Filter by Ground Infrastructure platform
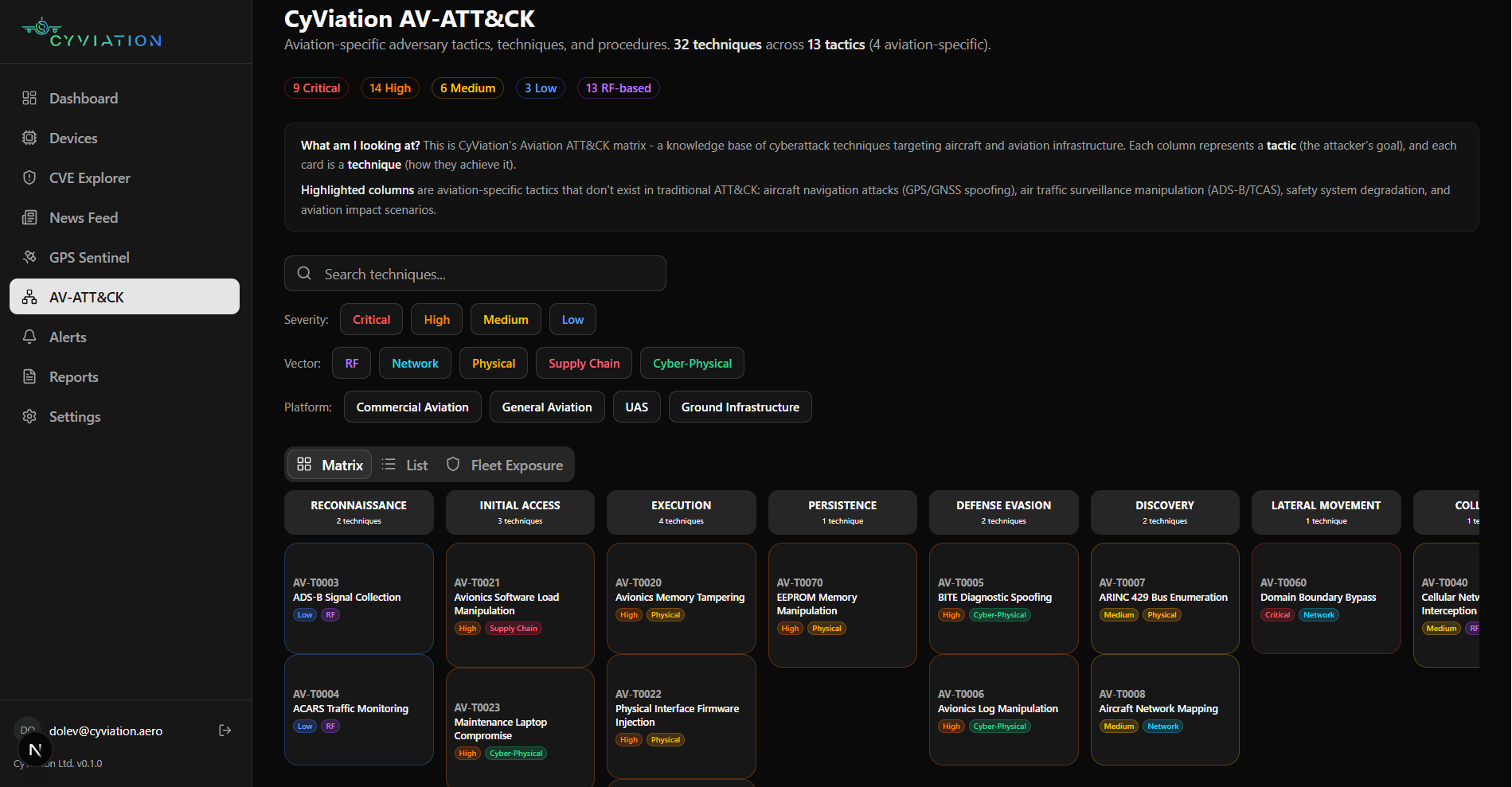This screenshot has height=787, width=1512. coord(740,407)
